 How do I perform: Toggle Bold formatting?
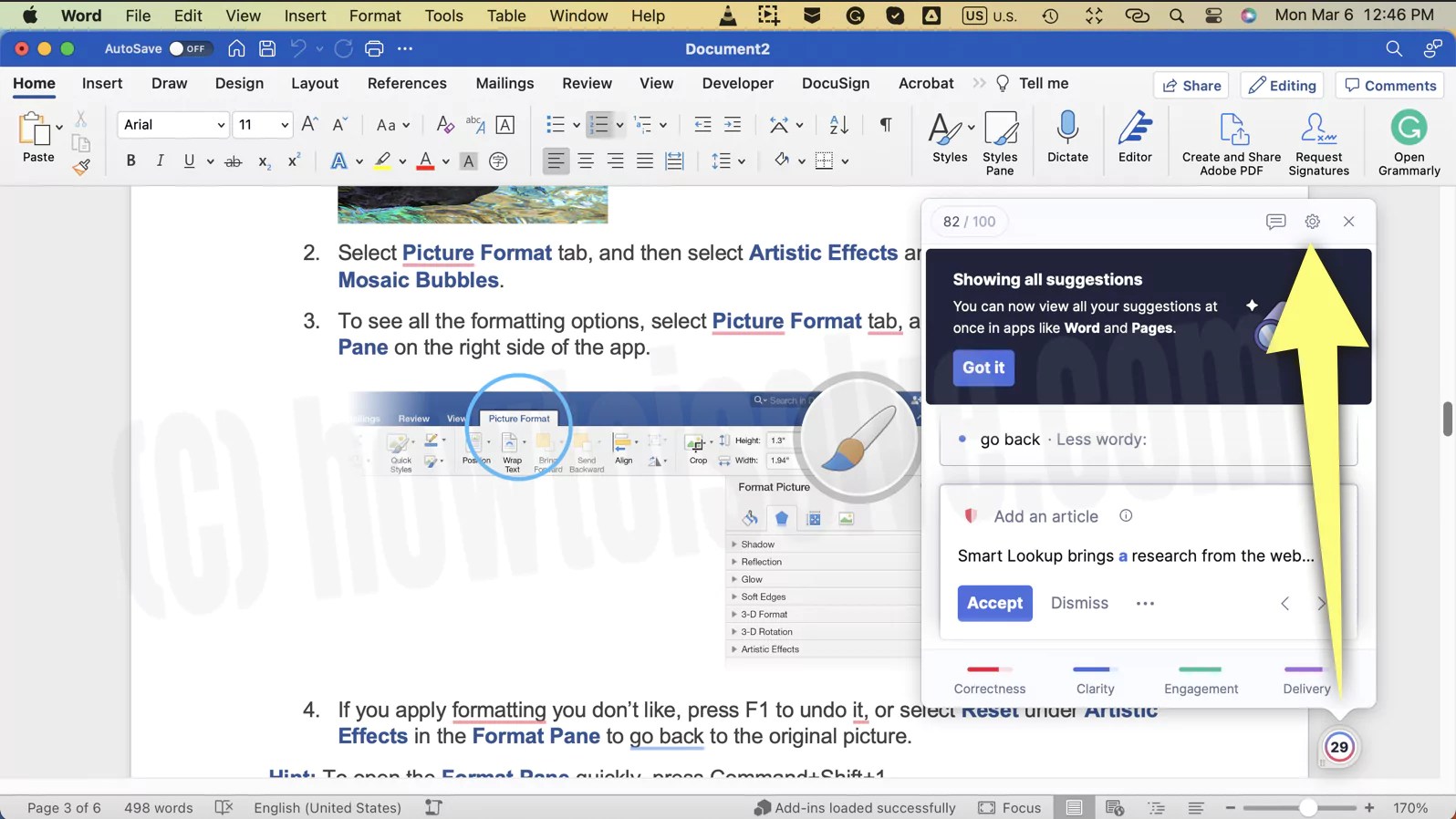pos(130,161)
